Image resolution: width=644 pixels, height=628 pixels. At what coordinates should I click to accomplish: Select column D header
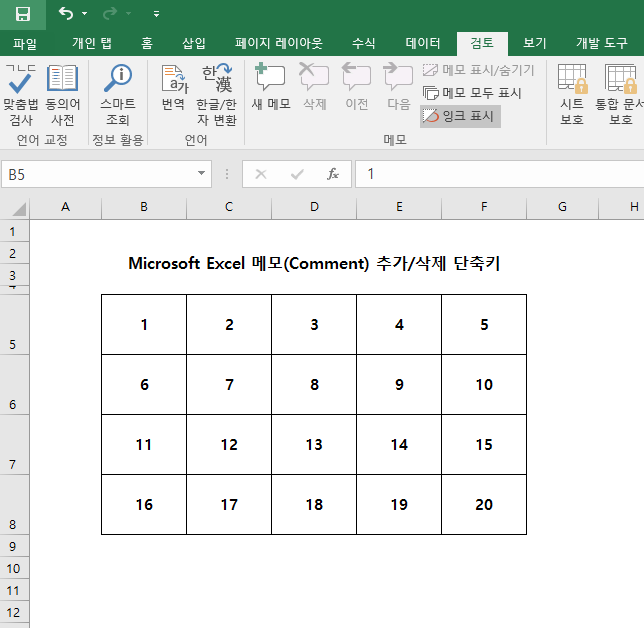pyautogui.click(x=314, y=207)
